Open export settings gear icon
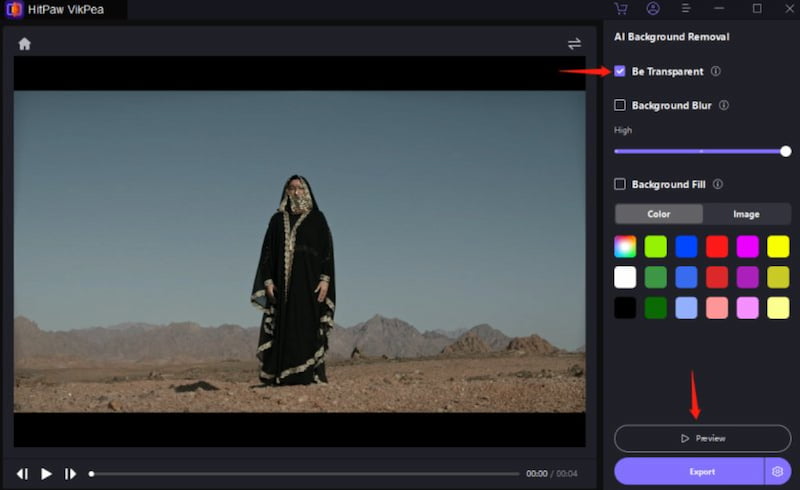This screenshot has width=800, height=490. pos(777,471)
